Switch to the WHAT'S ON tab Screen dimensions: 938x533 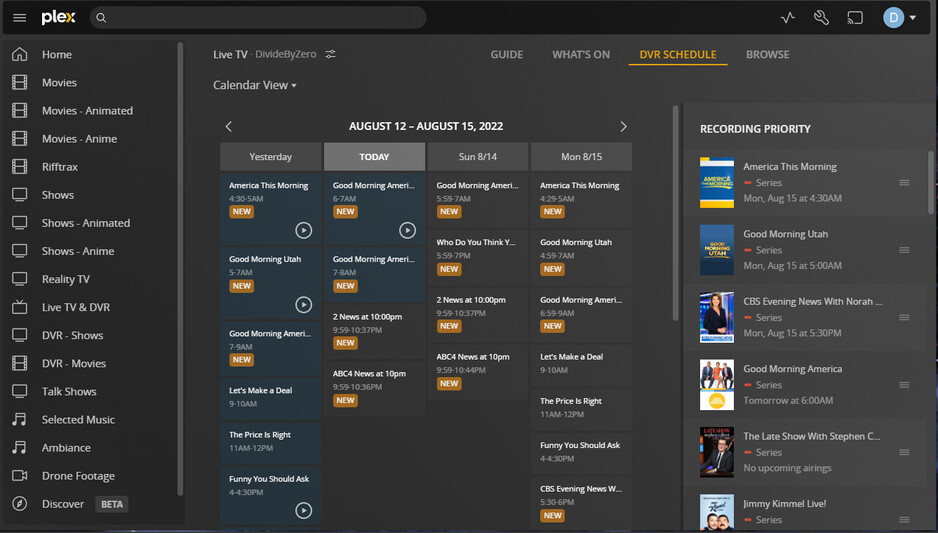[x=581, y=54]
